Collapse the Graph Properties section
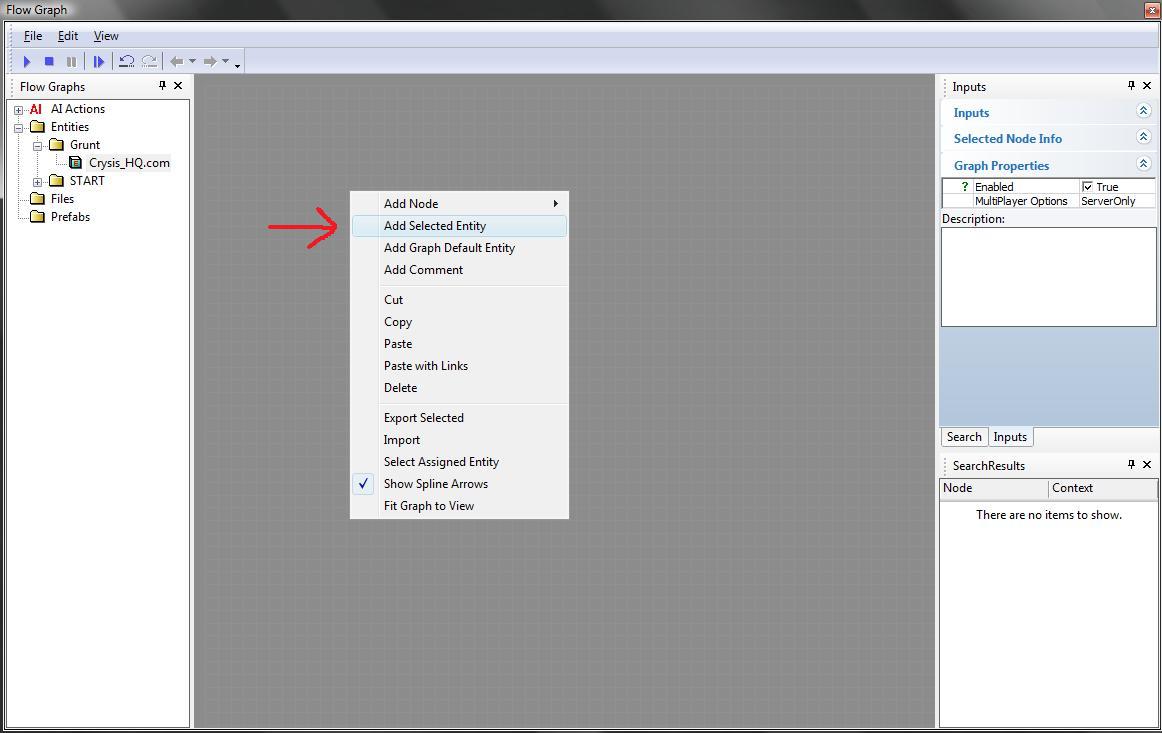1162x733 pixels. [x=1143, y=165]
